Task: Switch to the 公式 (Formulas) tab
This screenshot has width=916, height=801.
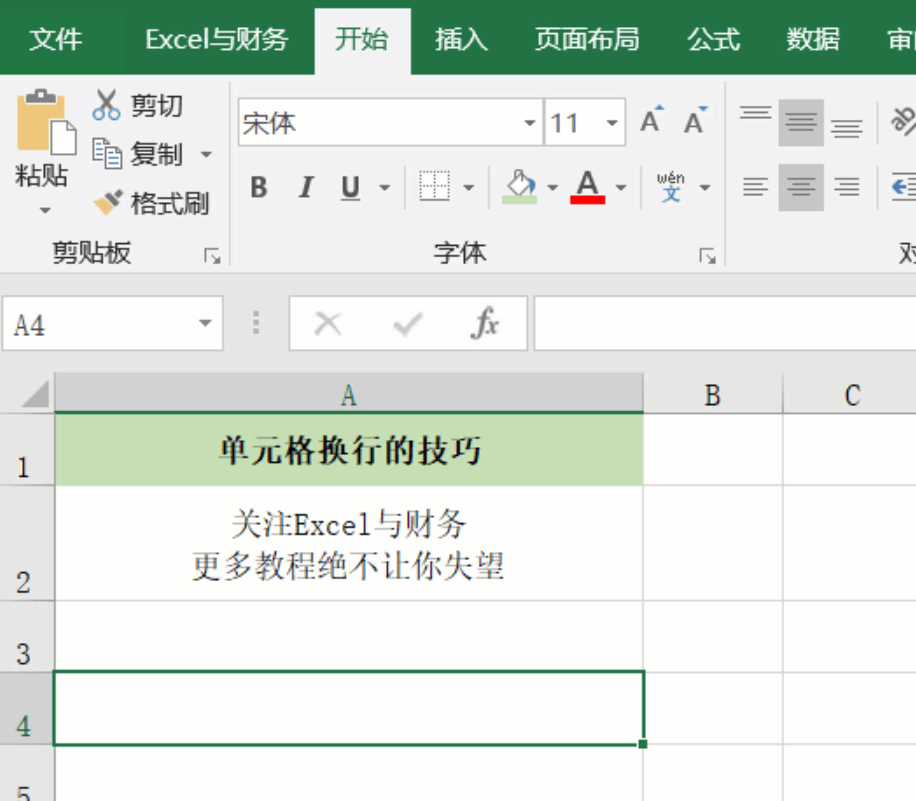Action: [713, 40]
